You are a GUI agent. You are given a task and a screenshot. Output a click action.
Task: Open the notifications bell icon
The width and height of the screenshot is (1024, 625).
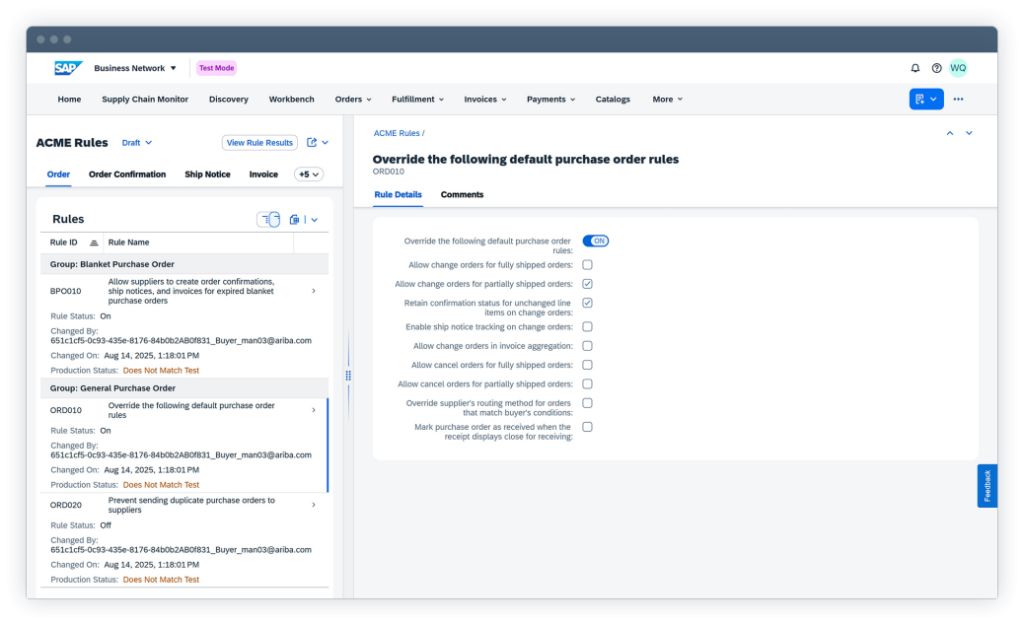pyautogui.click(x=914, y=67)
